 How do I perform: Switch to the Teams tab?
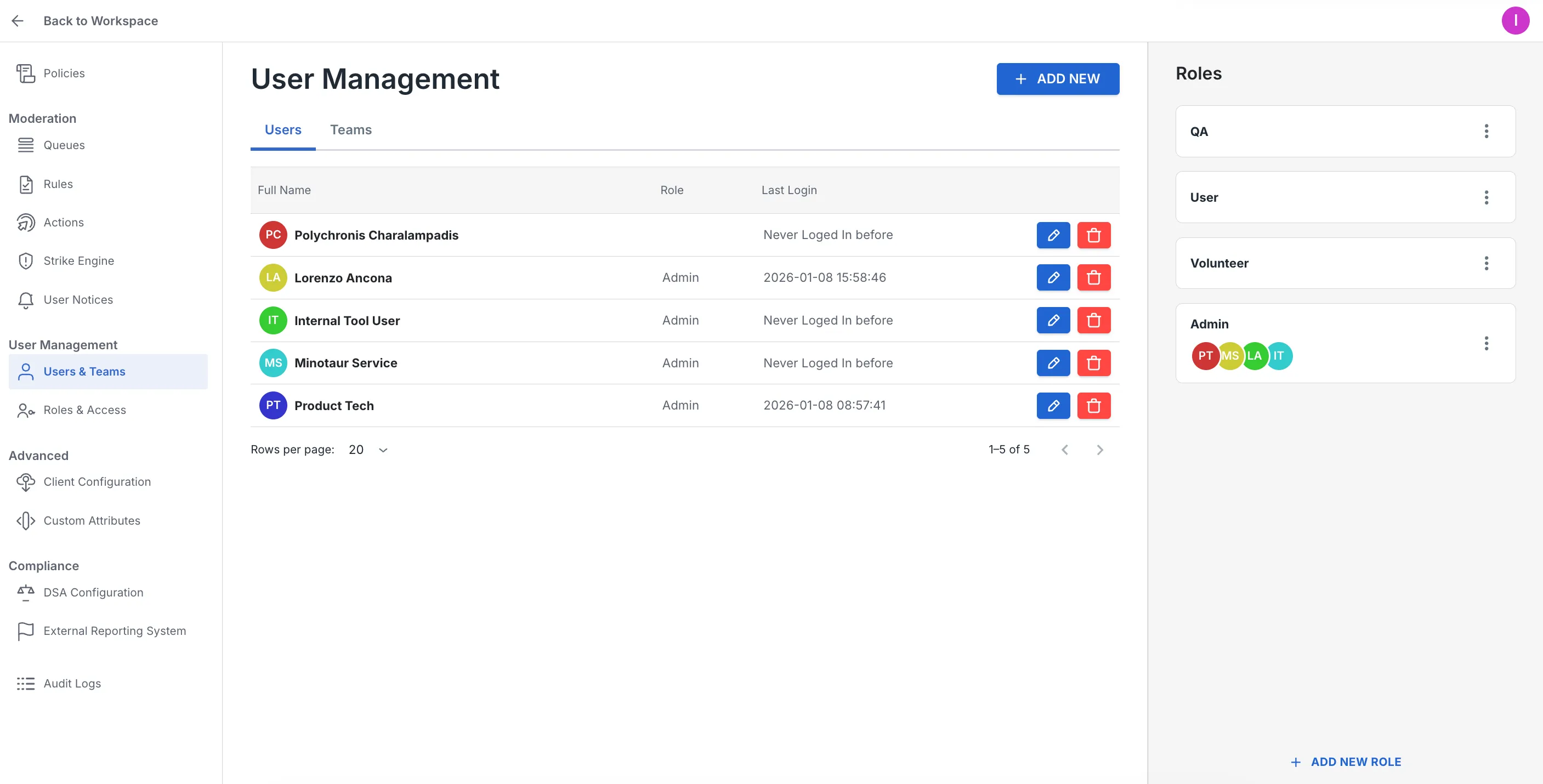350,130
